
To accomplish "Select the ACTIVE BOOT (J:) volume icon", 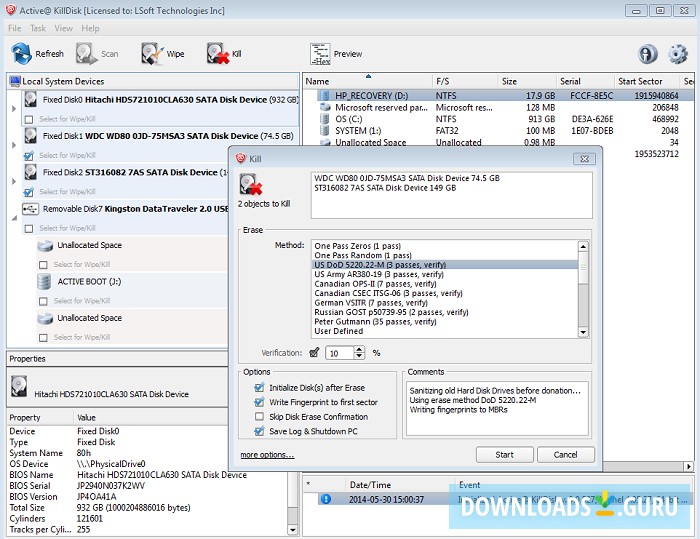I will click(x=44, y=282).
